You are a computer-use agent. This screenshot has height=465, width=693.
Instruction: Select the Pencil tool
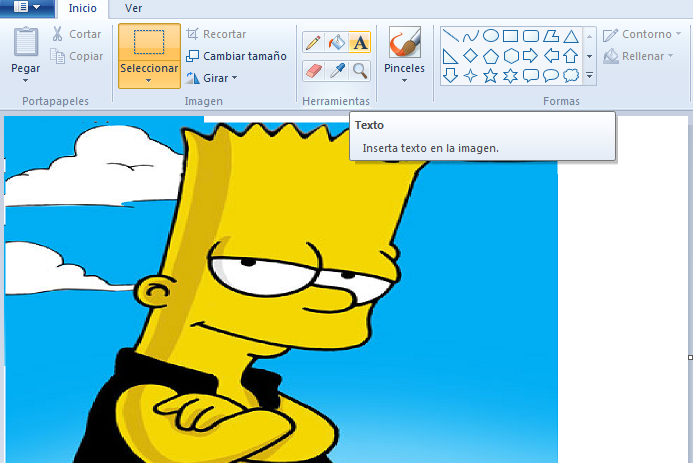coord(313,43)
